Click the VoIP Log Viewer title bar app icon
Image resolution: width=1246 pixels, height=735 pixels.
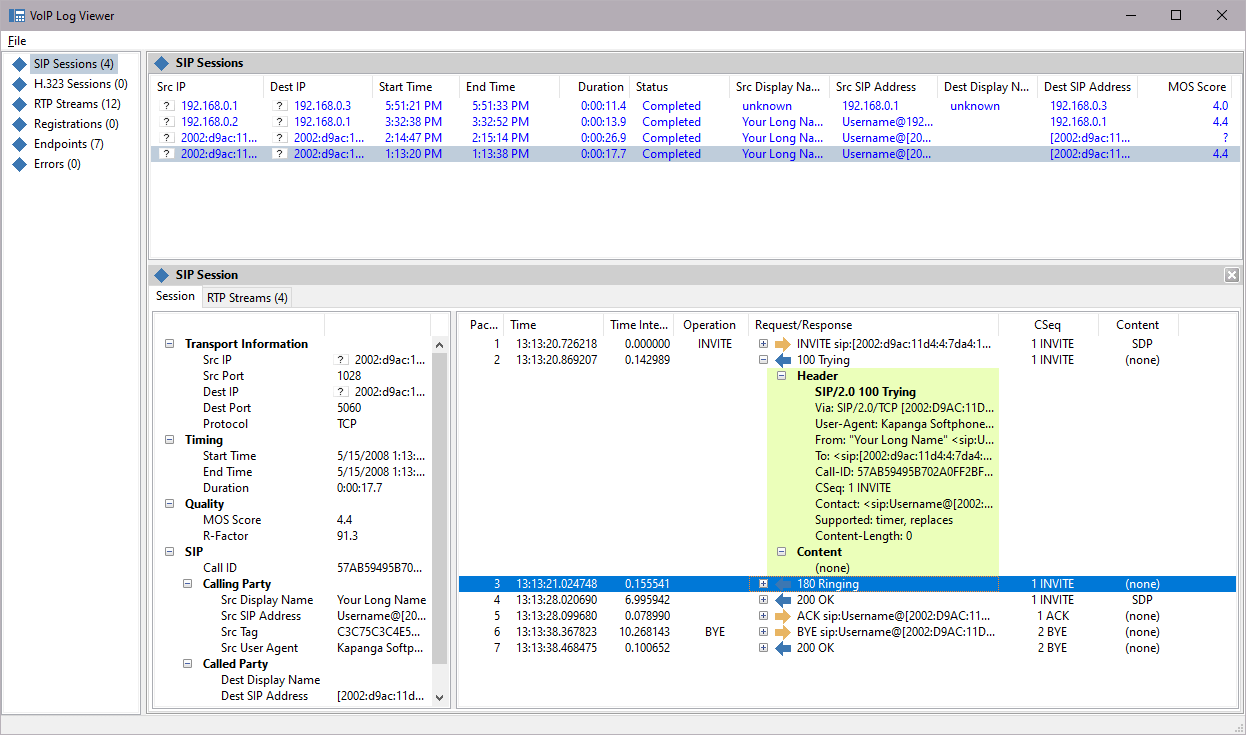pos(16,15)
